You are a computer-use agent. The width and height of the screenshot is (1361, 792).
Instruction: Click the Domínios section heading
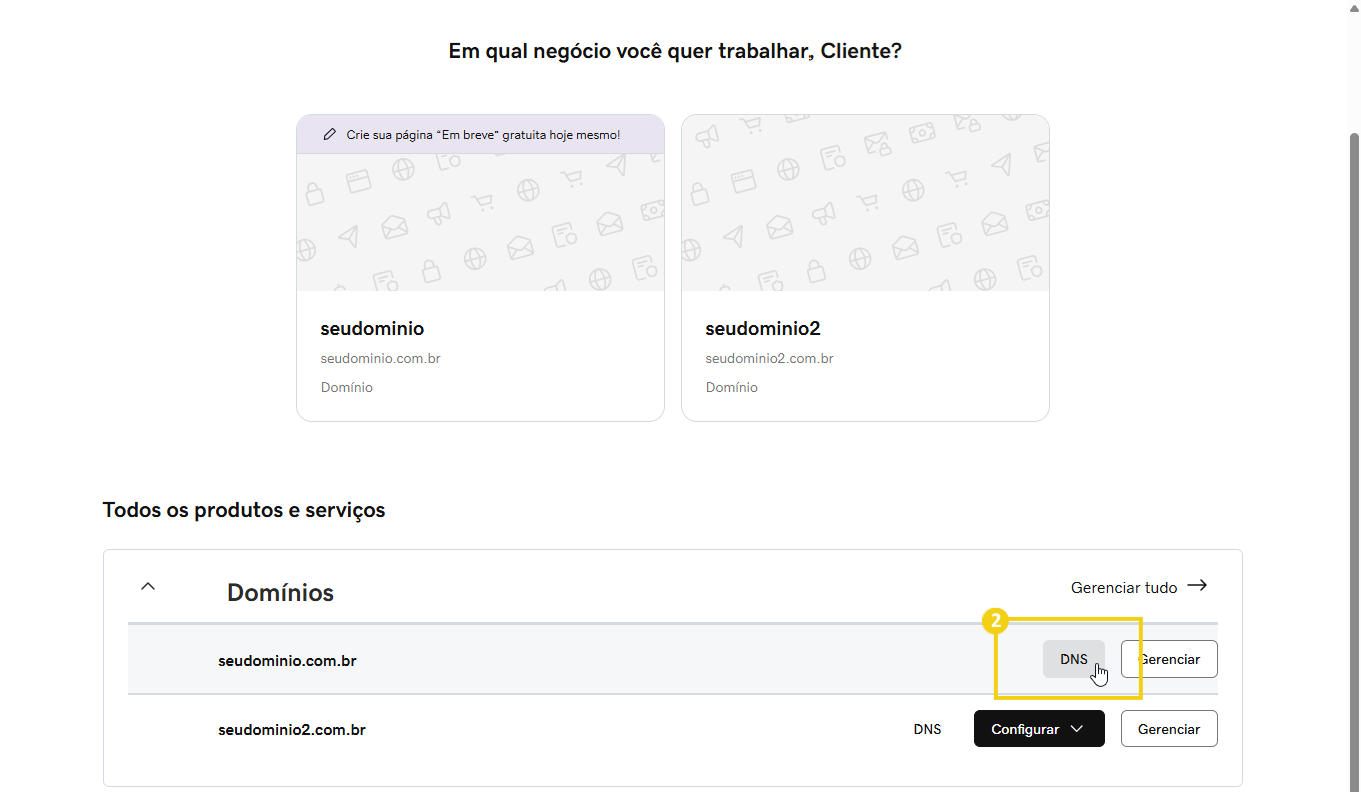280,591
